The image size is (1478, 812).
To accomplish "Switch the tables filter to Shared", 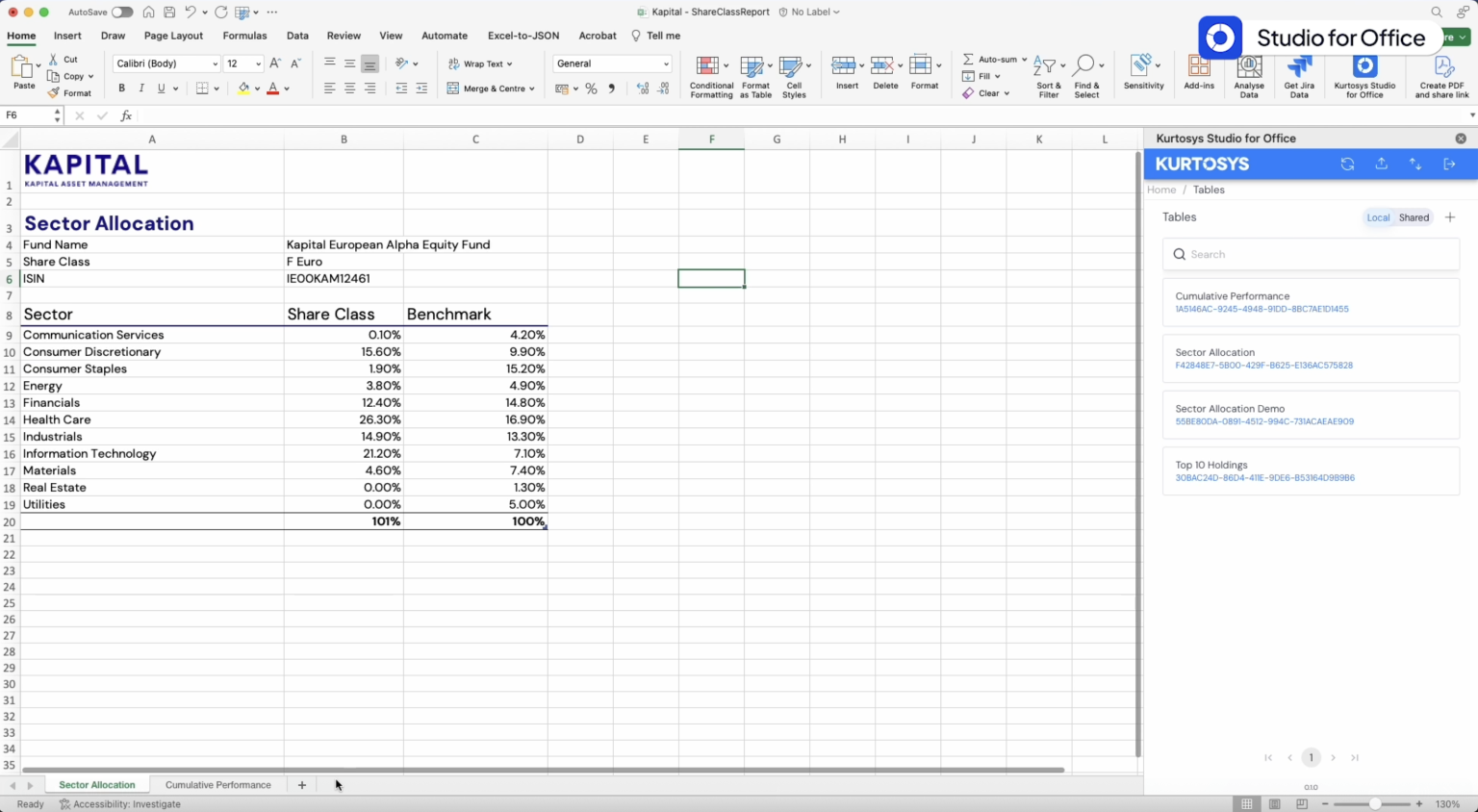I will tap(1414, 217).
